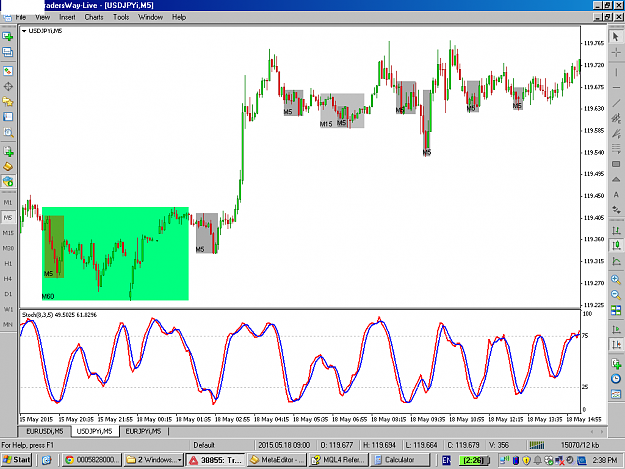Open the Terminal panel icon

[x=8, y=117]
